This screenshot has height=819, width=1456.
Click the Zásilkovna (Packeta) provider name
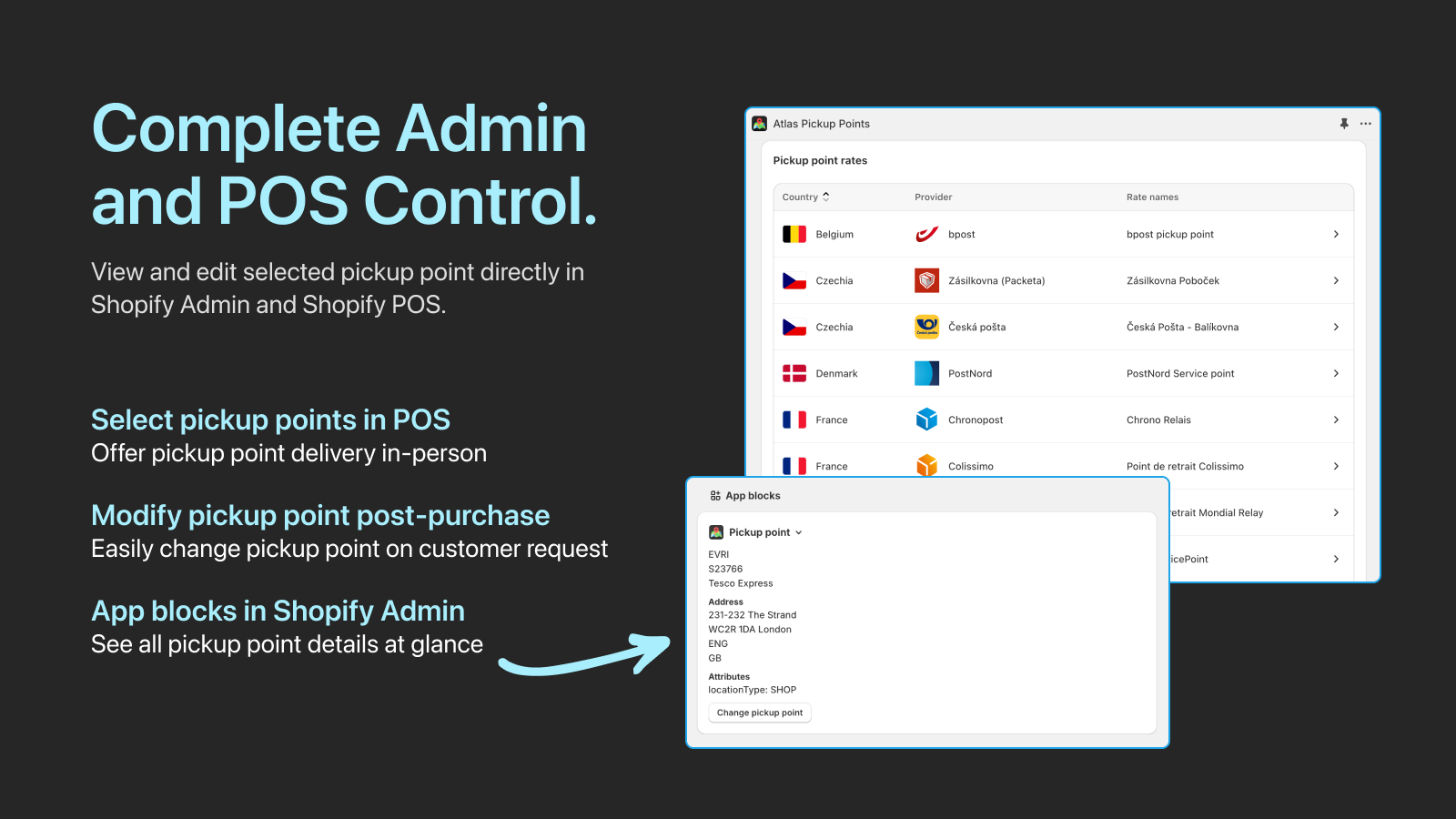point(996,280)
